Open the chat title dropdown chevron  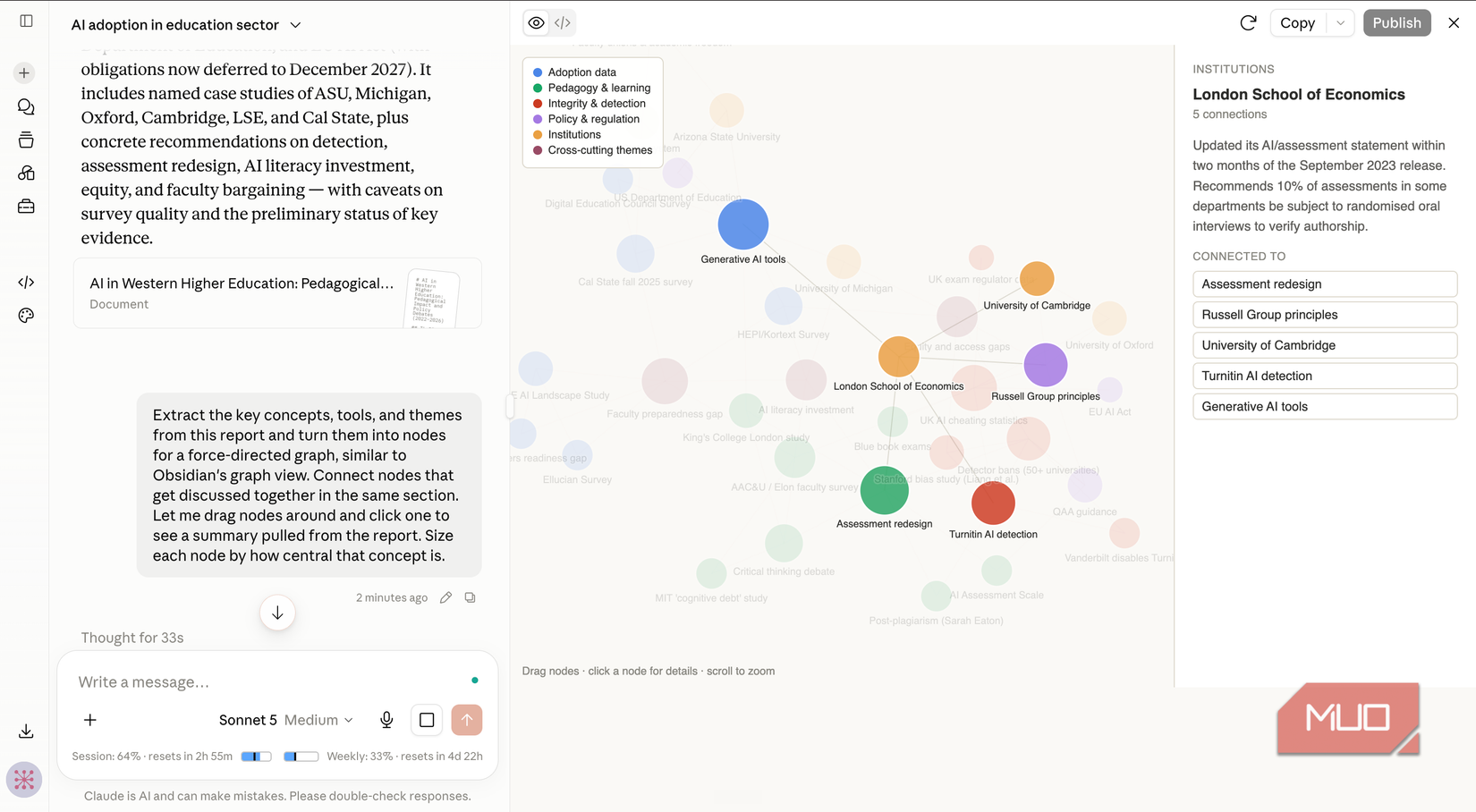point(296,25)
